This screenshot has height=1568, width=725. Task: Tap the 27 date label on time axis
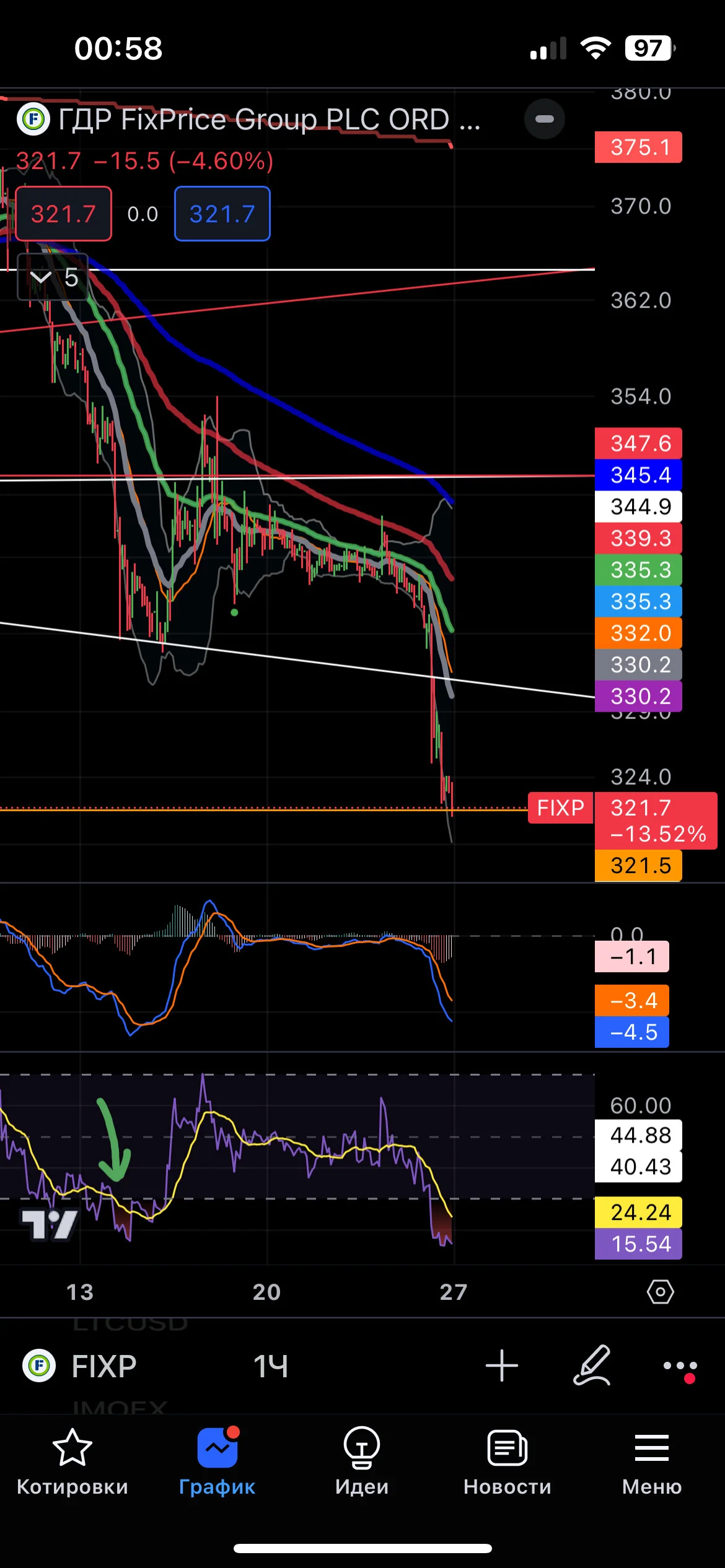pyautogui.click(x=454, y=1292)
